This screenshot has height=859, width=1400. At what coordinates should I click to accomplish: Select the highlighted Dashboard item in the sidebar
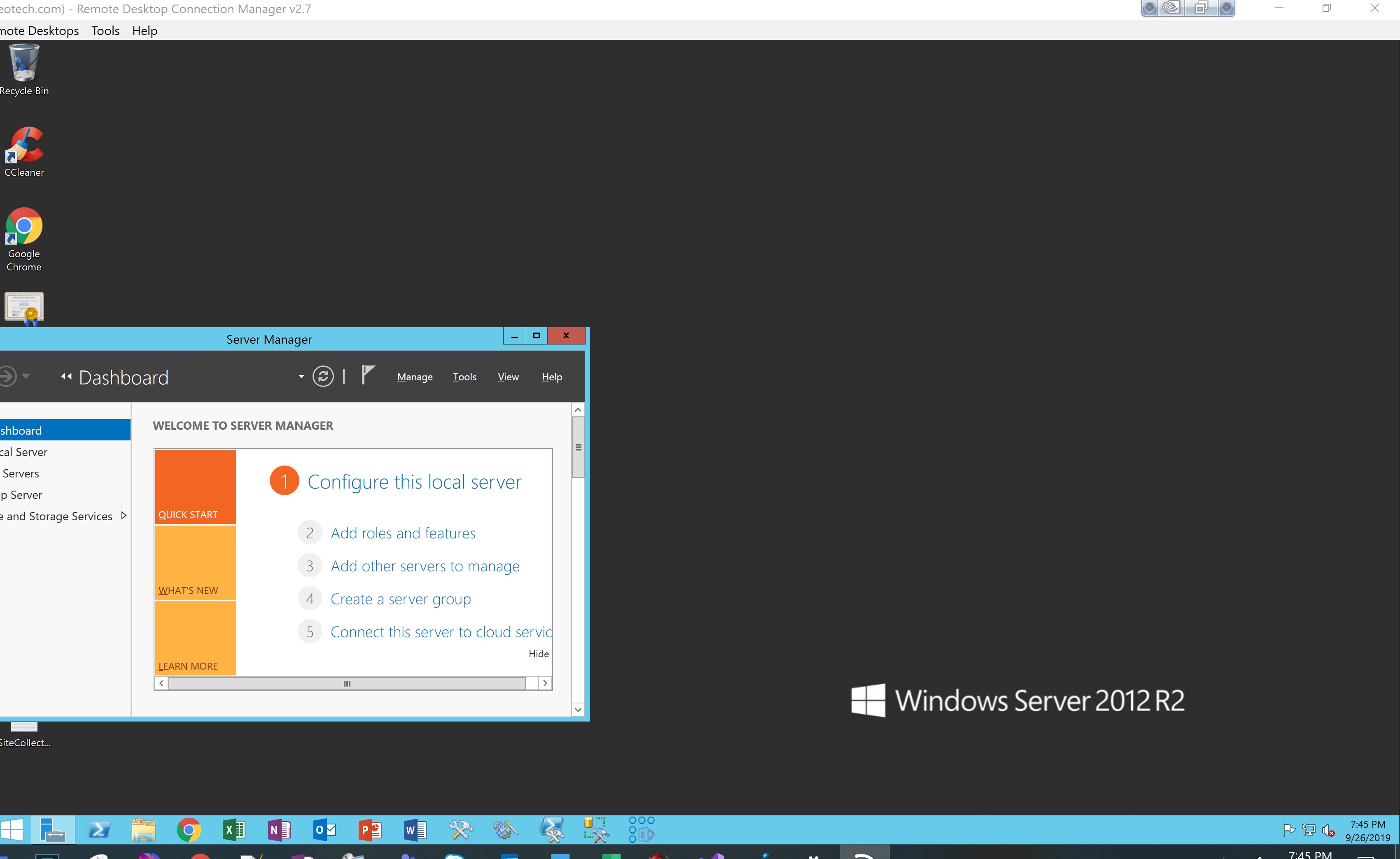point(65,430)
